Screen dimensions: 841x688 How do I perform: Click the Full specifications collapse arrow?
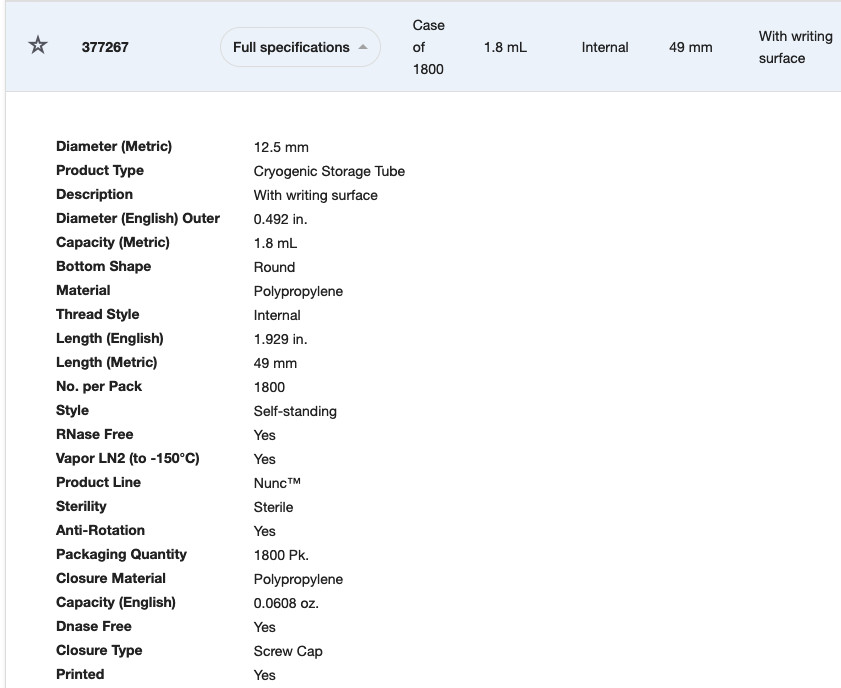(x=363, y=47)
